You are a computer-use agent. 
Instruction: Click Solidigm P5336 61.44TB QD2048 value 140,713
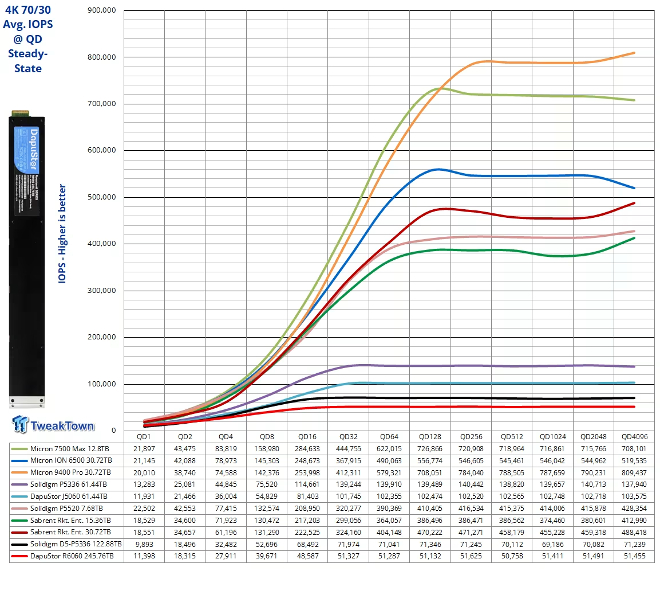pos(593,484)
